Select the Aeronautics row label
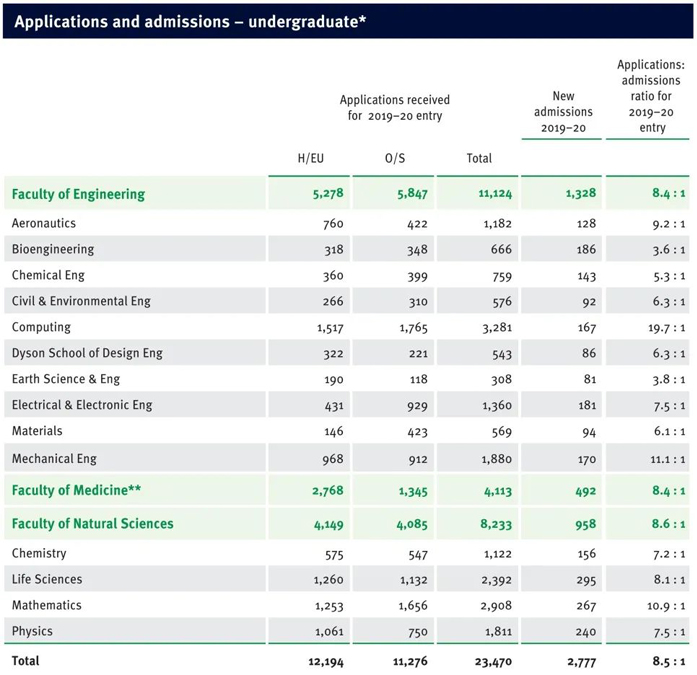This screenshot has height=675, width=697. 43,224
